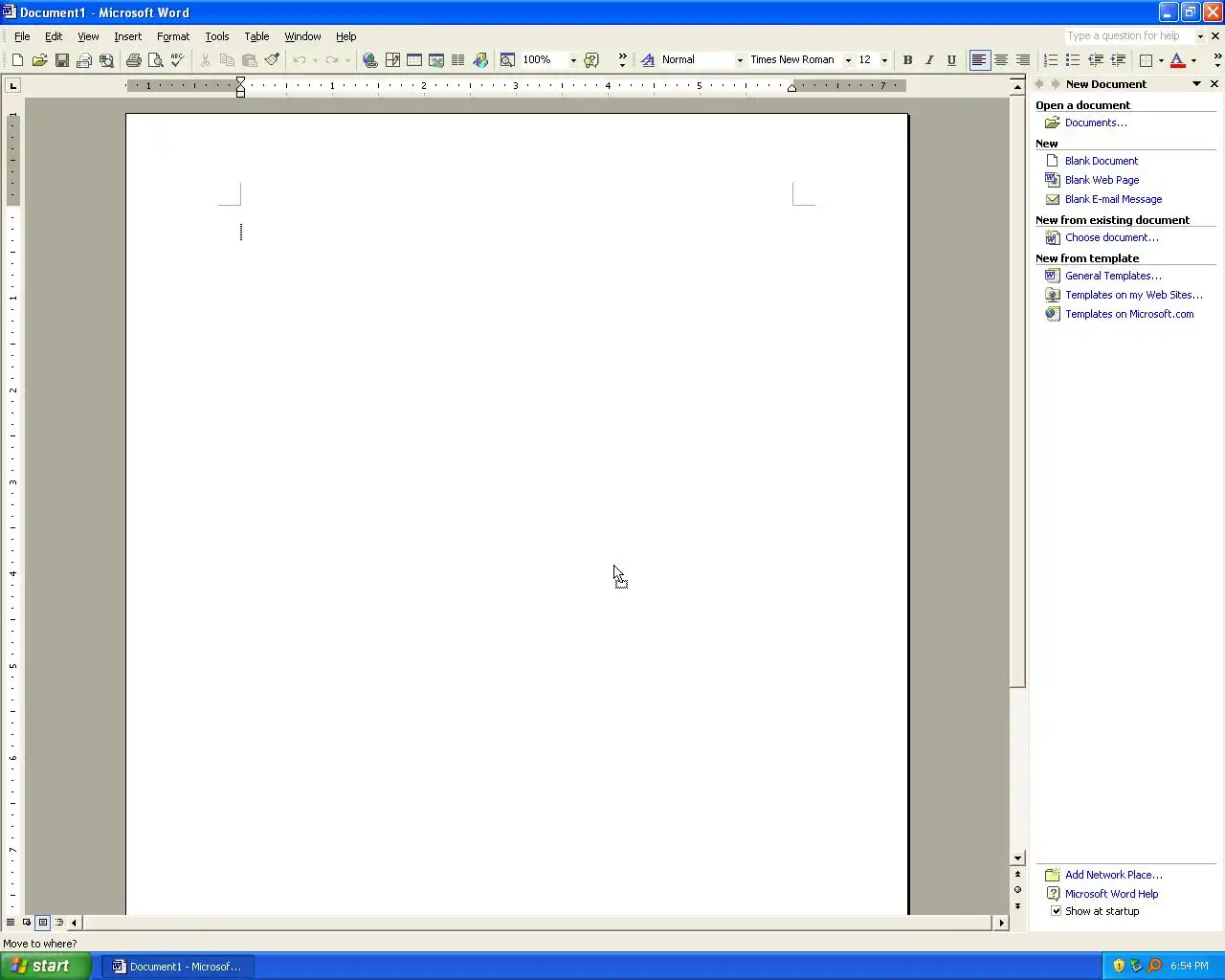Screen dimensions: 1225x980
Task: Click the Numbering list icon
Action: pyautogui.click(x=1050, y=60)
